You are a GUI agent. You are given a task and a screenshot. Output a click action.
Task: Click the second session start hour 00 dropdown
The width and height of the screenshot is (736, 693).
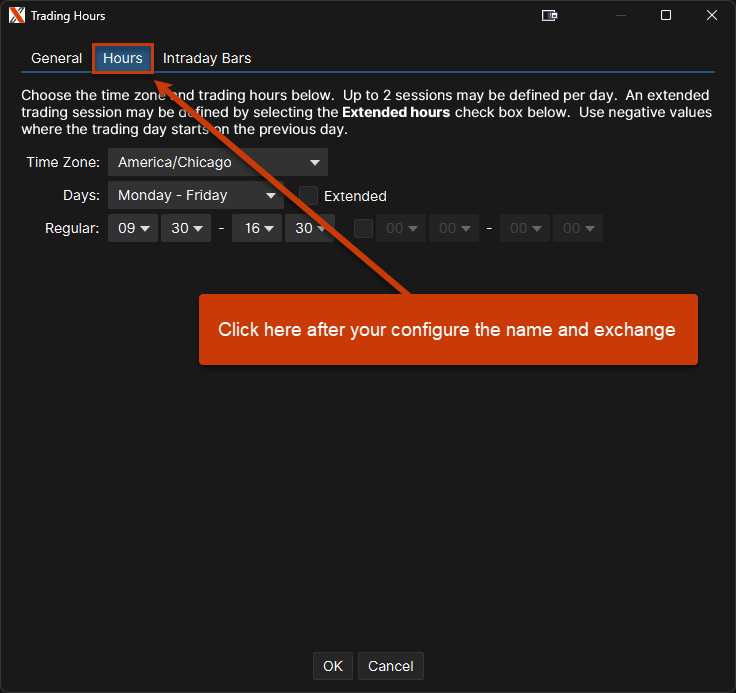[x=401, y=228]
